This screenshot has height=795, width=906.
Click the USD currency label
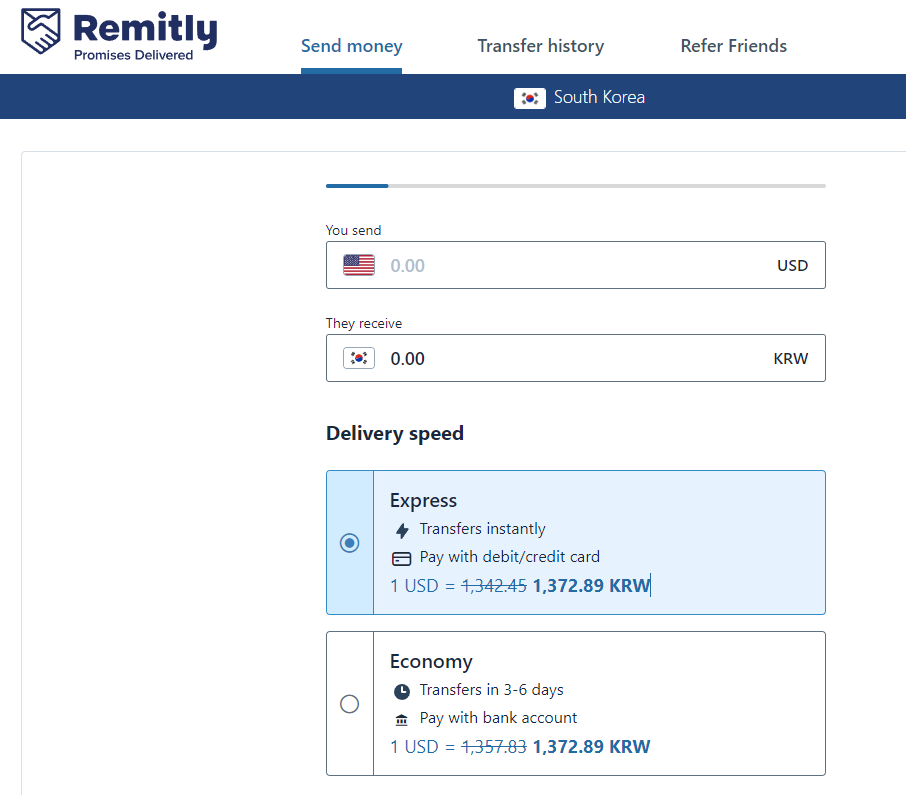tap(792, 266)
